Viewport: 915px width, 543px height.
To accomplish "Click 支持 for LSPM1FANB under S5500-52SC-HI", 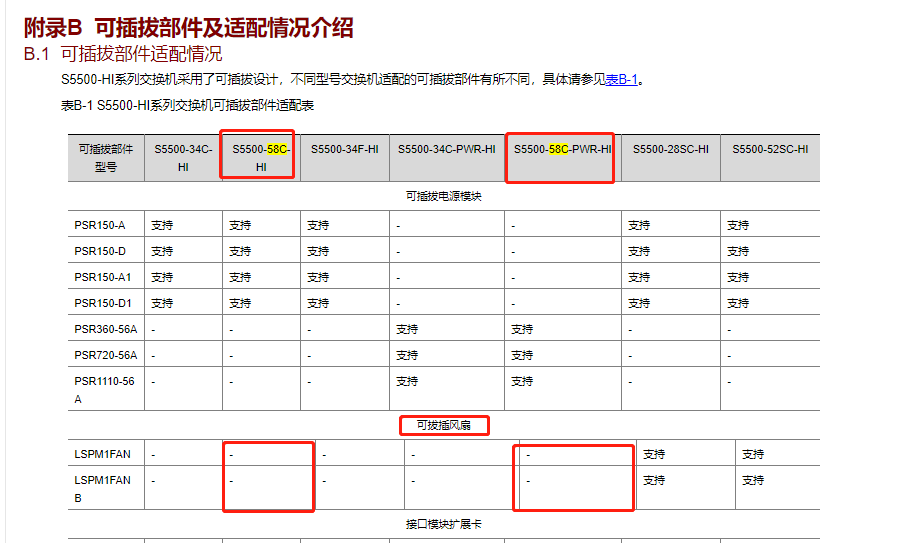I will coord(753,481).
